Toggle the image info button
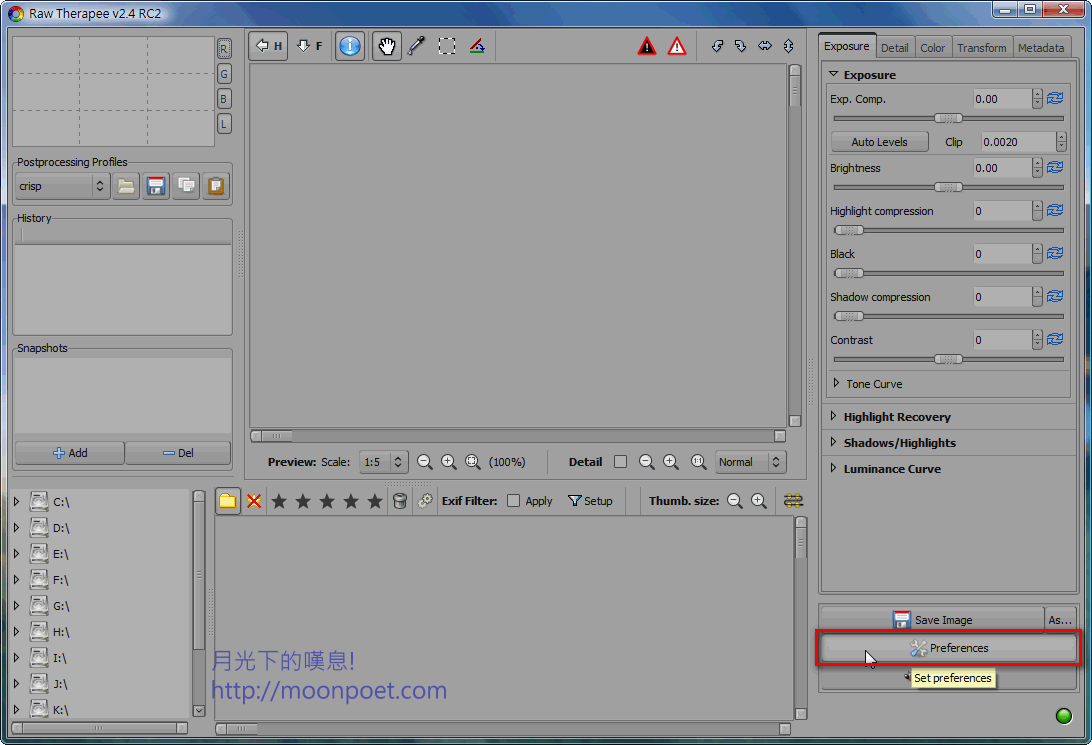This screenshot has height=745, width=1092. click(349, 46)
